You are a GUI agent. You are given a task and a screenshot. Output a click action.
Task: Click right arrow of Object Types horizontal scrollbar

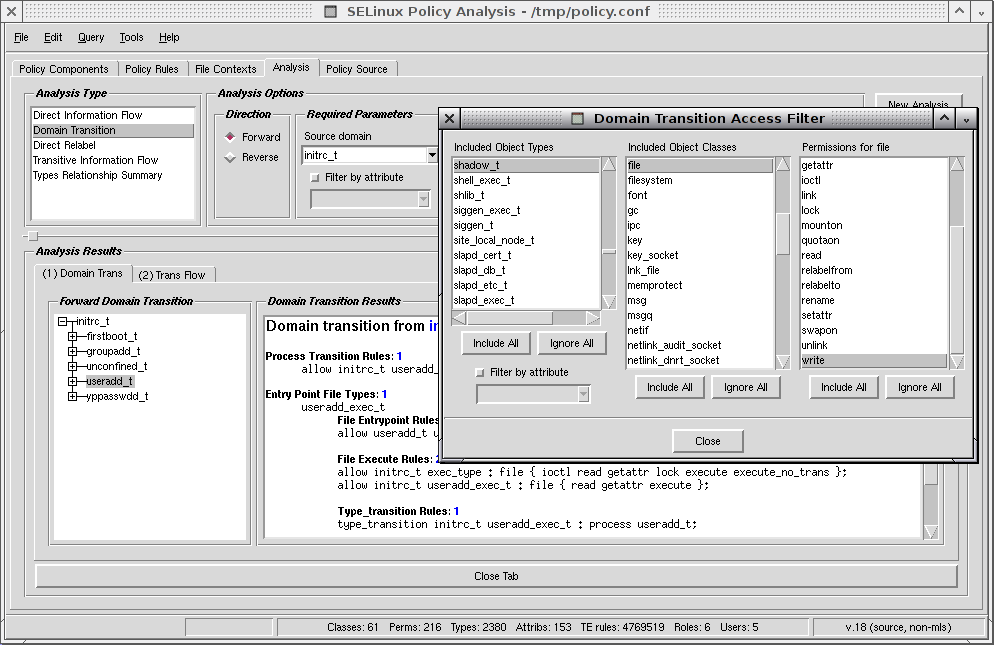[x=593, y=318]
